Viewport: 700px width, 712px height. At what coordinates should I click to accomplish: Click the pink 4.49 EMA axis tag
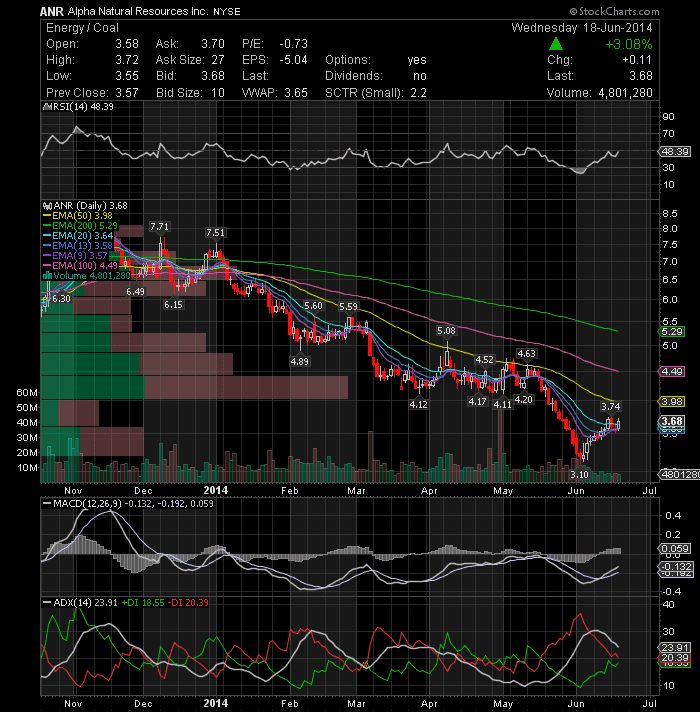(x=672, y=372)
